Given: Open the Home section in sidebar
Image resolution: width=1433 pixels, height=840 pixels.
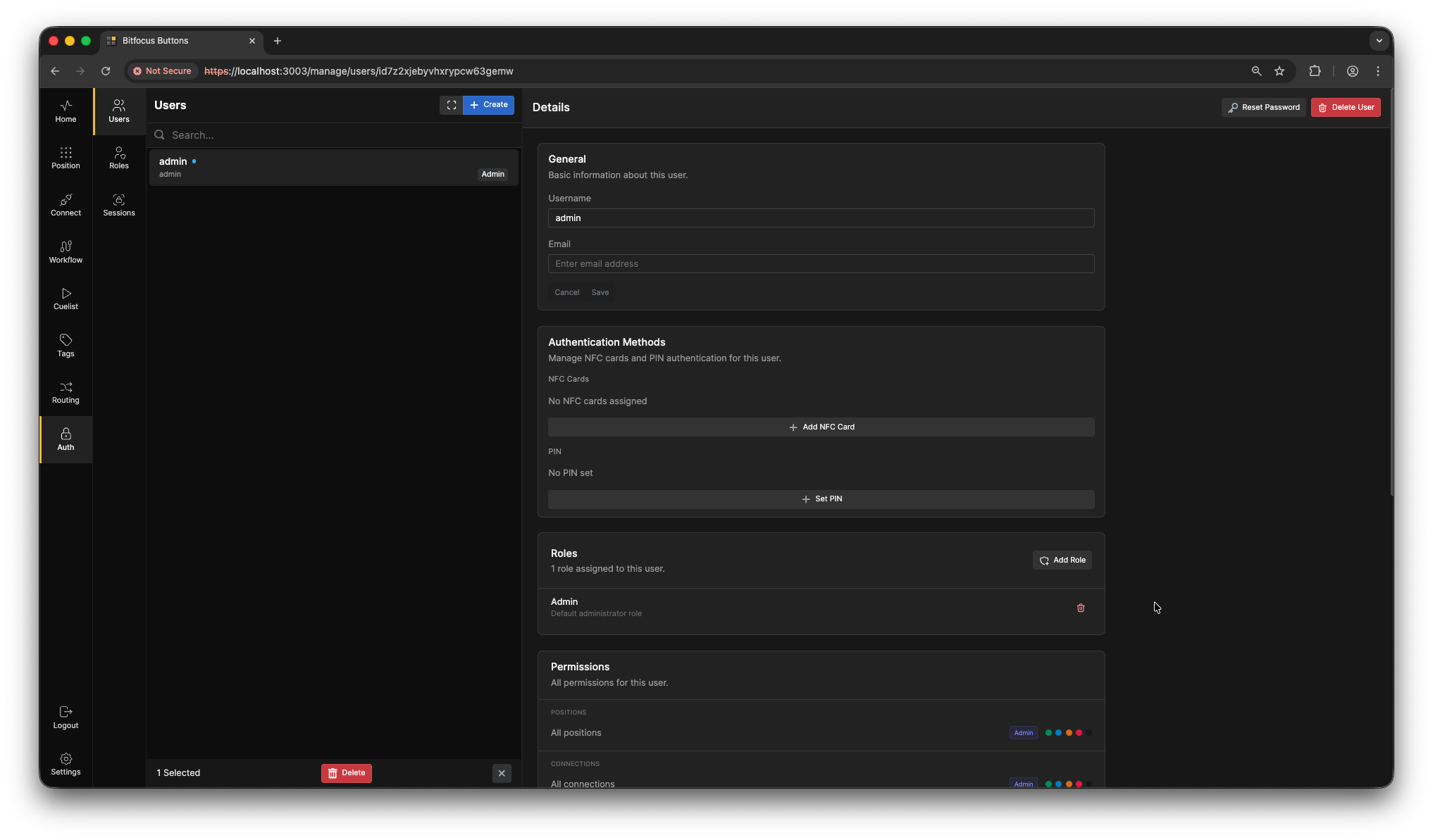Looking at the screenshot, I should tap(66, 111).
